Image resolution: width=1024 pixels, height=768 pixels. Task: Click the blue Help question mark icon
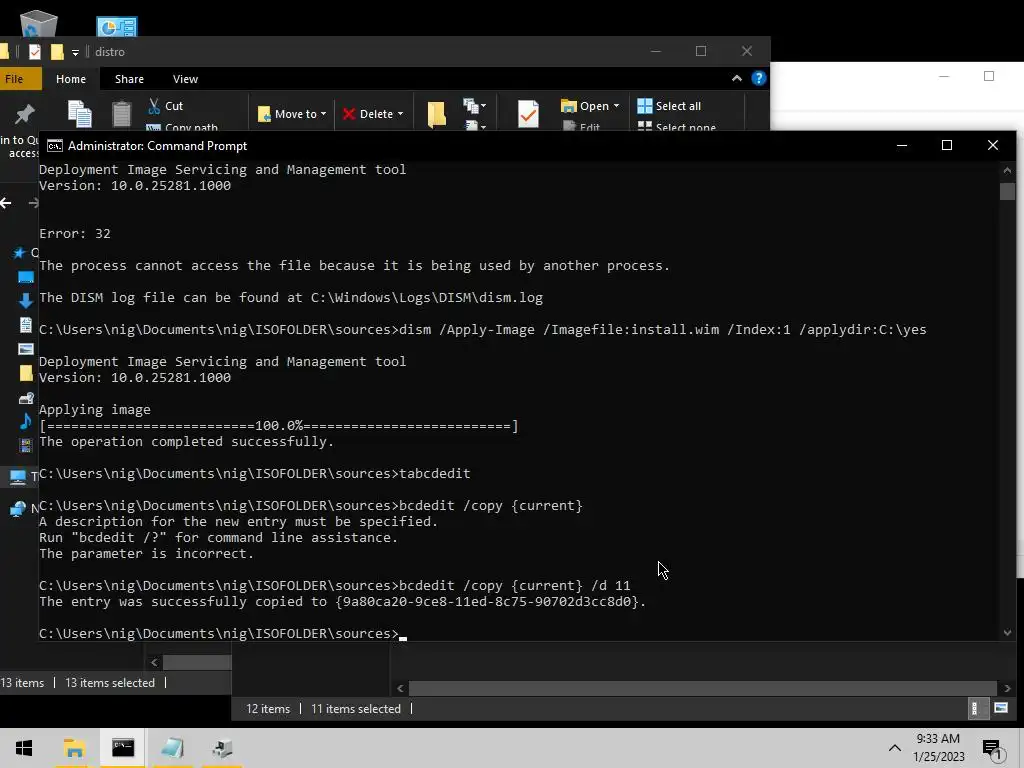click(758, 78)
